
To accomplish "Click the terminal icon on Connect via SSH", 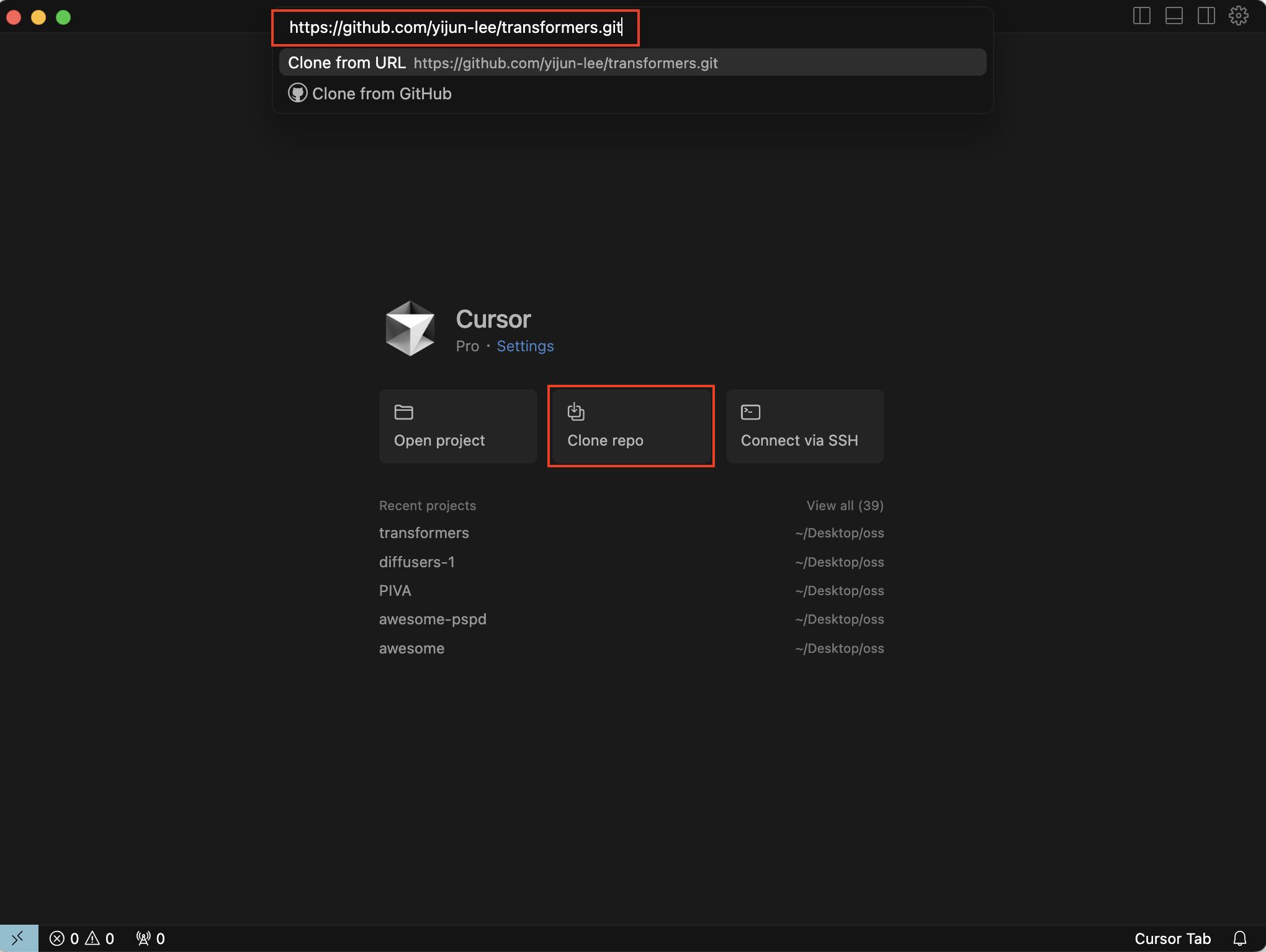I will [750, 412].
